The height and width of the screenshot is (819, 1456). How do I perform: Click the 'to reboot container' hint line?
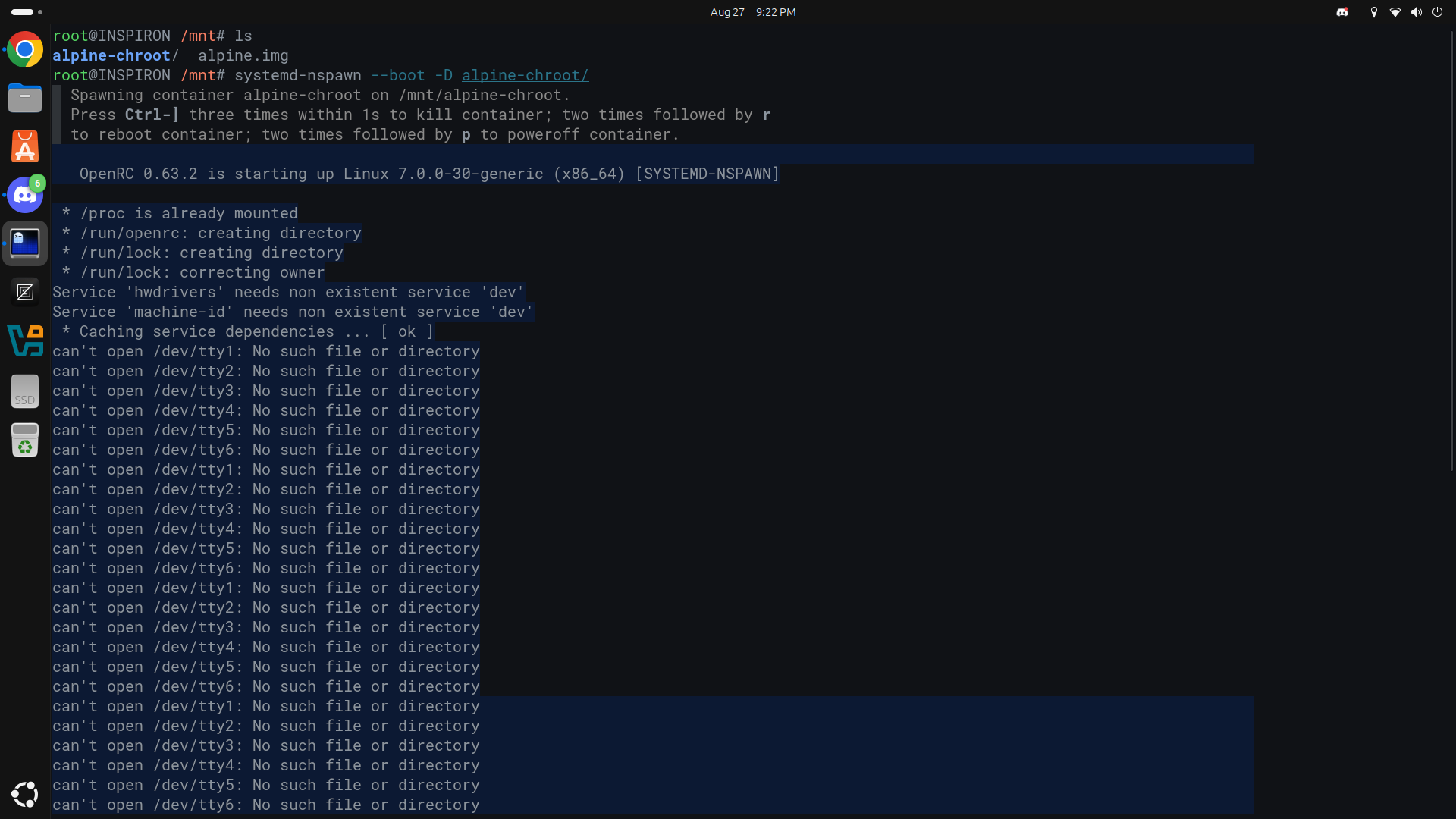coord(375,134)
